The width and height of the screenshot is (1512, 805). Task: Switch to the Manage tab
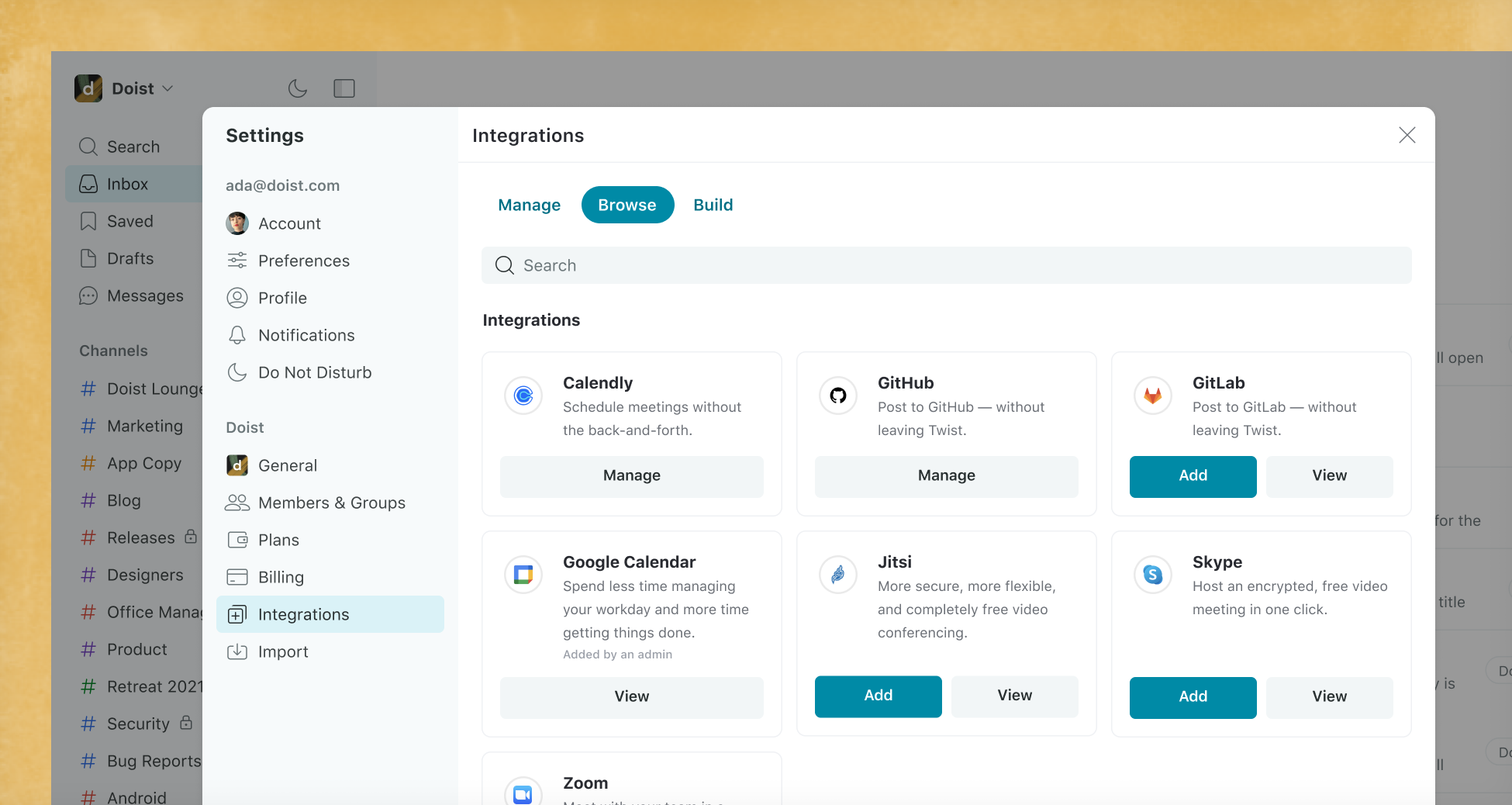point(529,205)
